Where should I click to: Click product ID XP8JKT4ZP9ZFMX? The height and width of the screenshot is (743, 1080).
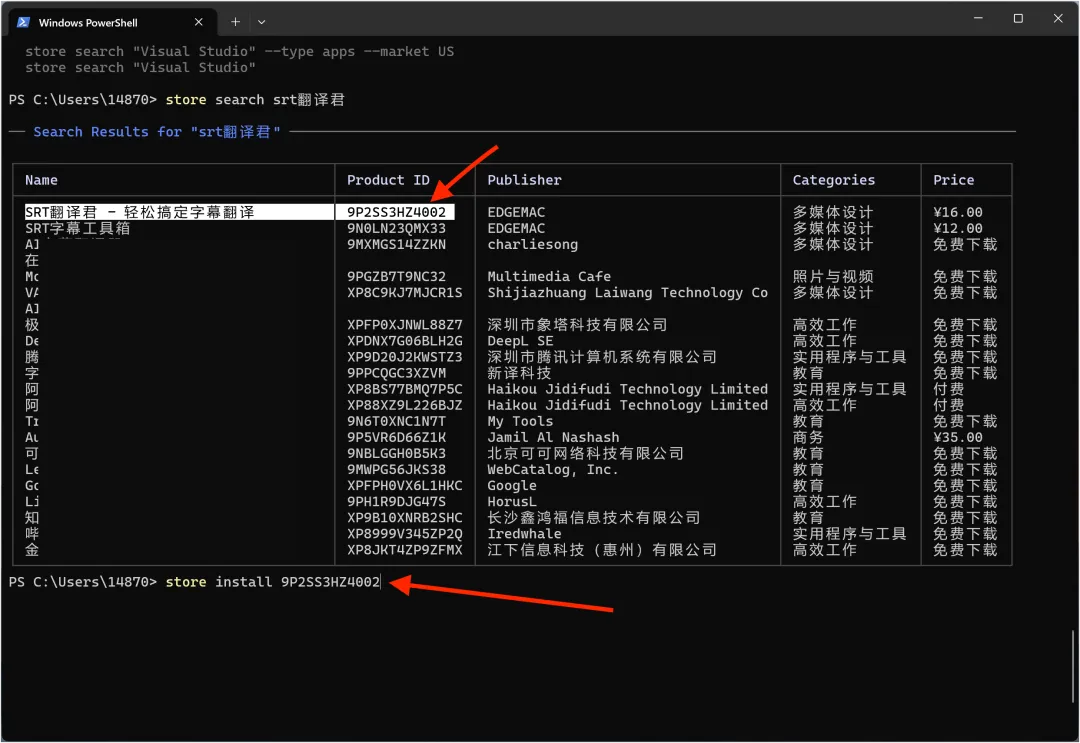click(404, 550)
